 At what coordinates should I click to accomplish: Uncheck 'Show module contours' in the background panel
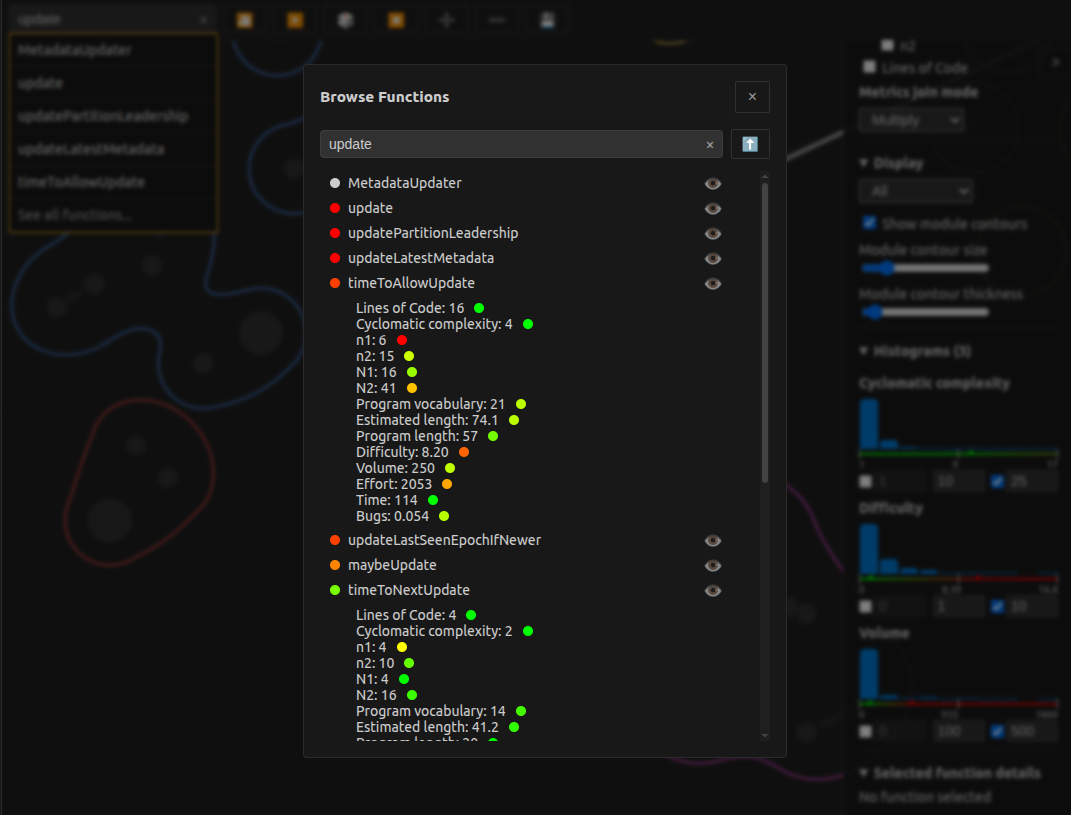(x=869, y=223)
